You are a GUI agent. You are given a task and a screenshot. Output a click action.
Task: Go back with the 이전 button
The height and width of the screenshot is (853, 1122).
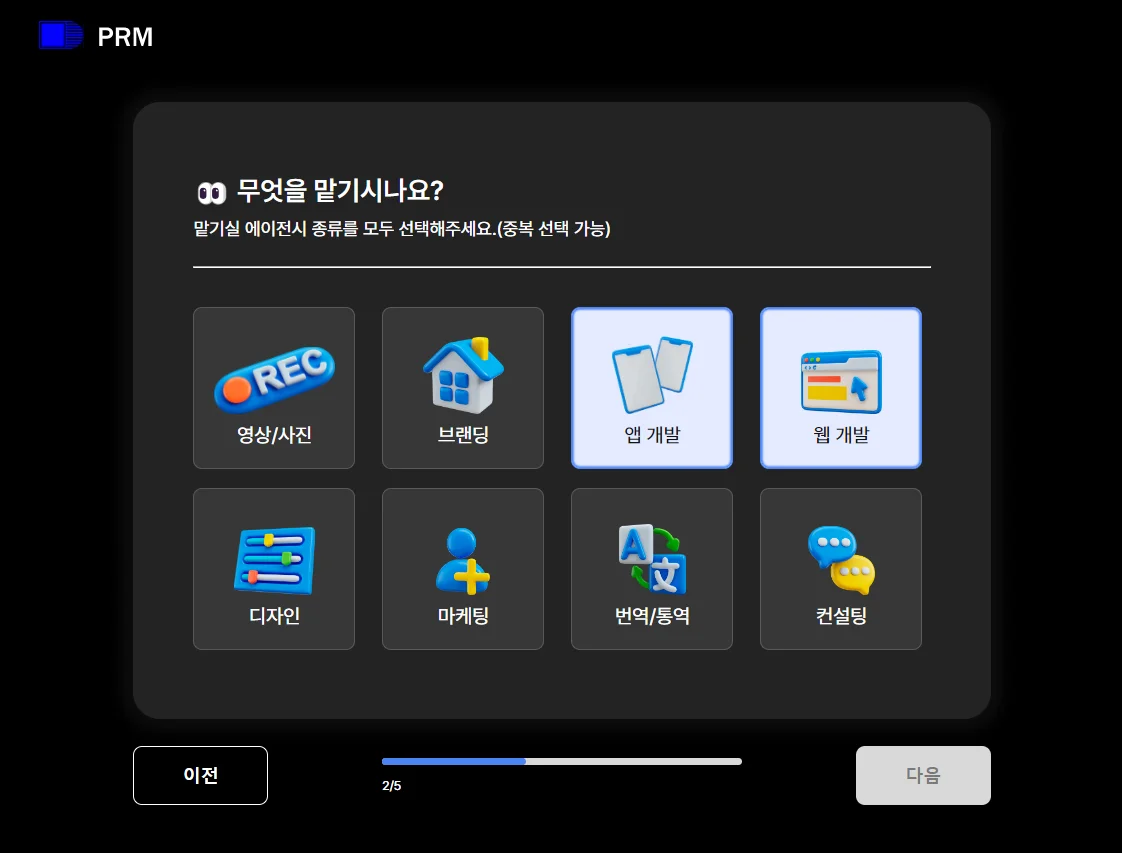200,775
